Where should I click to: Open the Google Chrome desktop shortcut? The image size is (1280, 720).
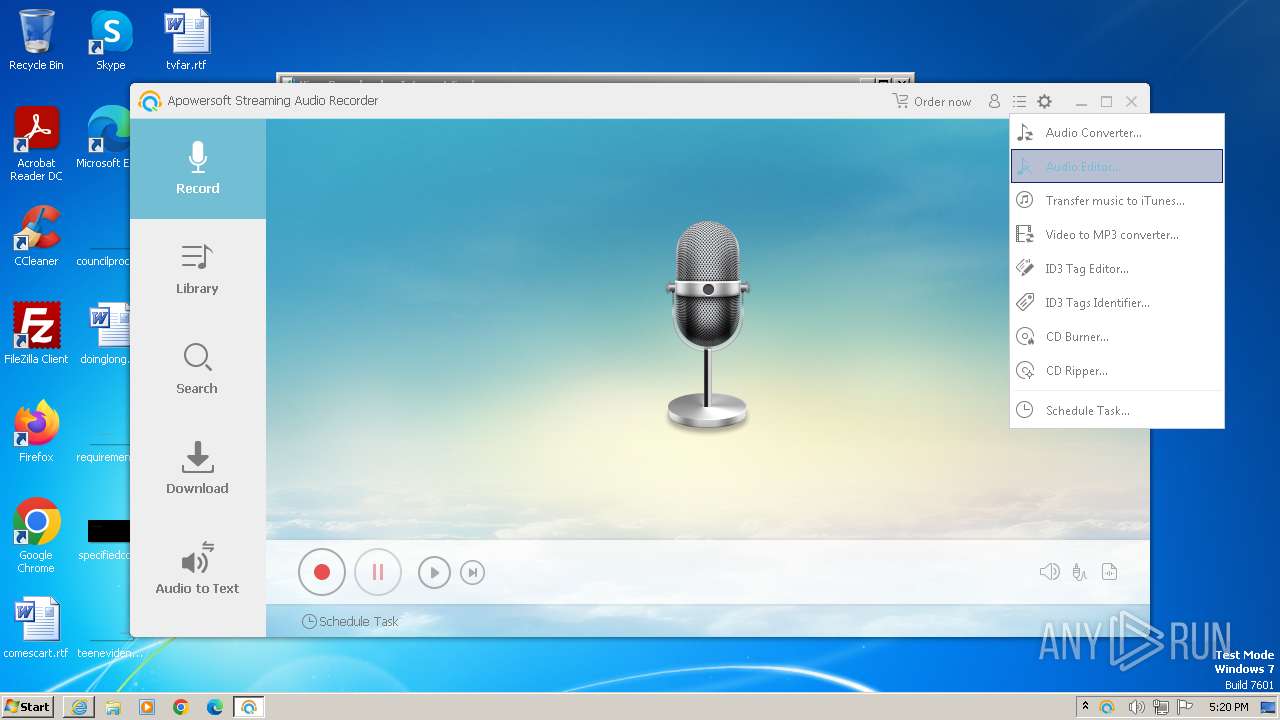[36, 536]
